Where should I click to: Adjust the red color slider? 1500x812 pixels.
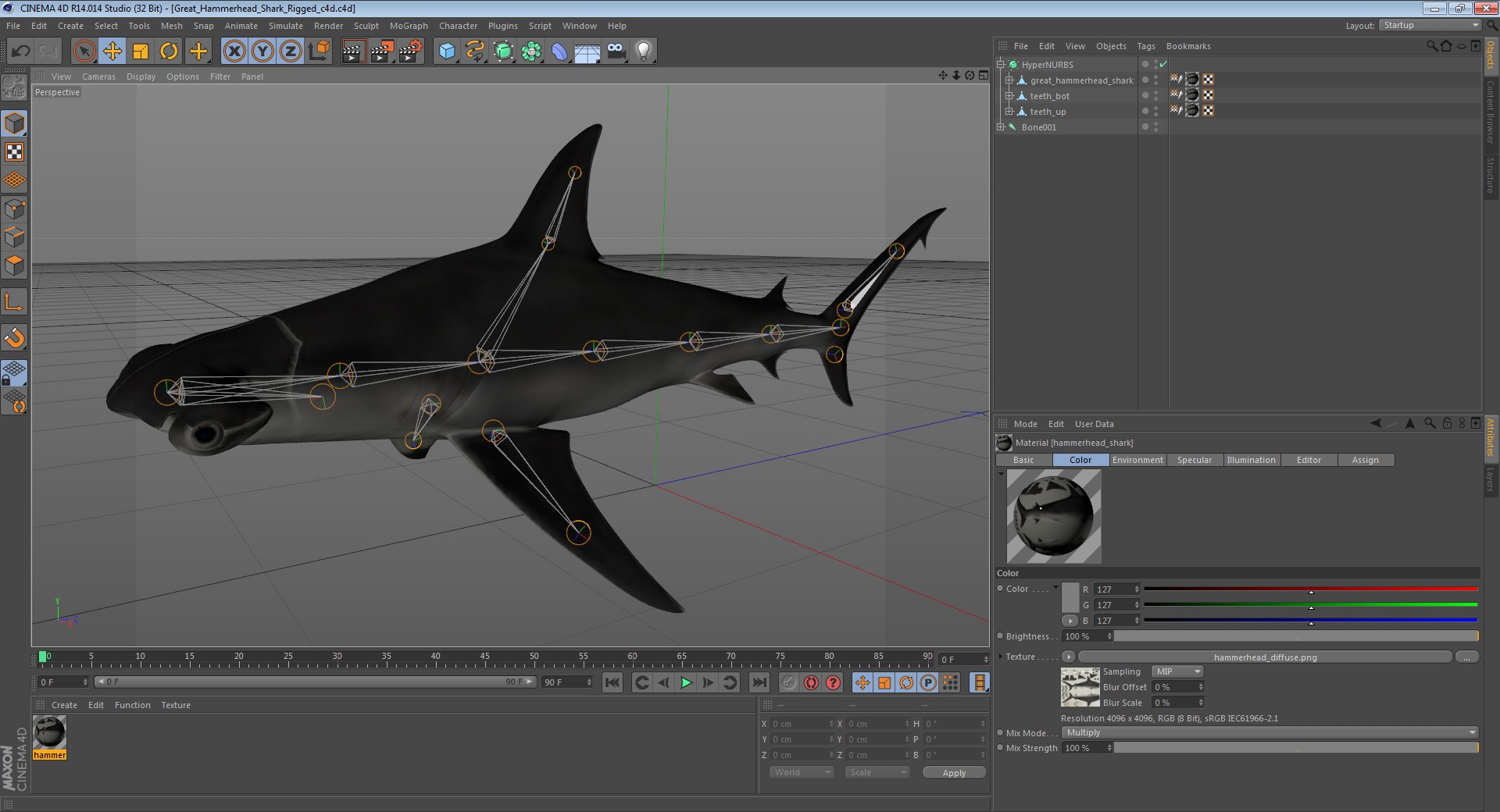coord(1310,589)
